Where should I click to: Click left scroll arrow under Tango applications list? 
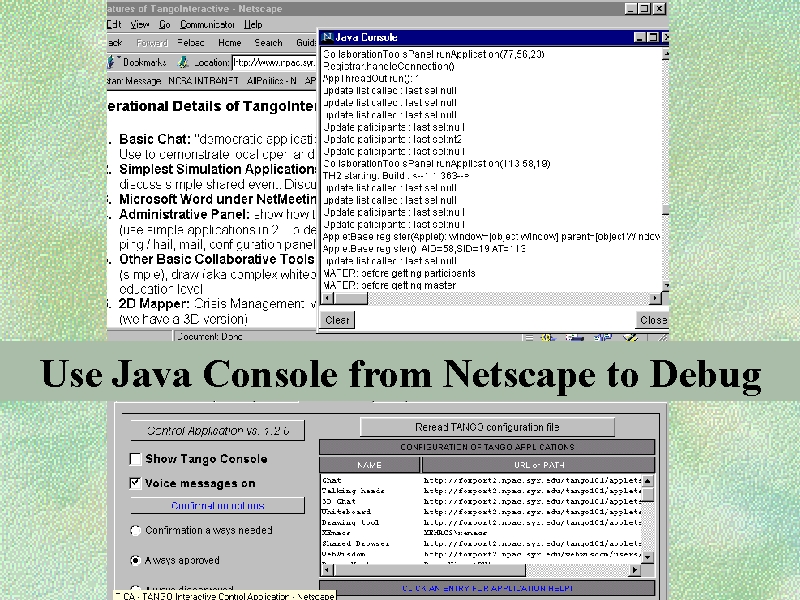click(327, 569)
